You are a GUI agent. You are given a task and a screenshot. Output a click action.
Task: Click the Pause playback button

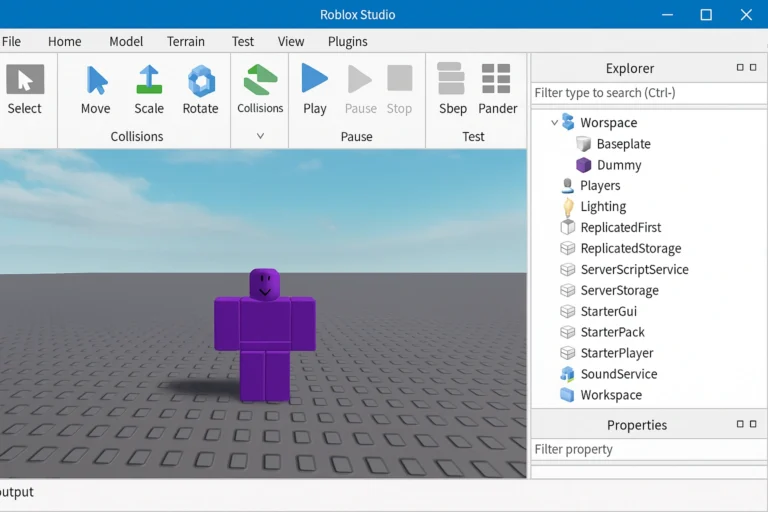(360, 90)
